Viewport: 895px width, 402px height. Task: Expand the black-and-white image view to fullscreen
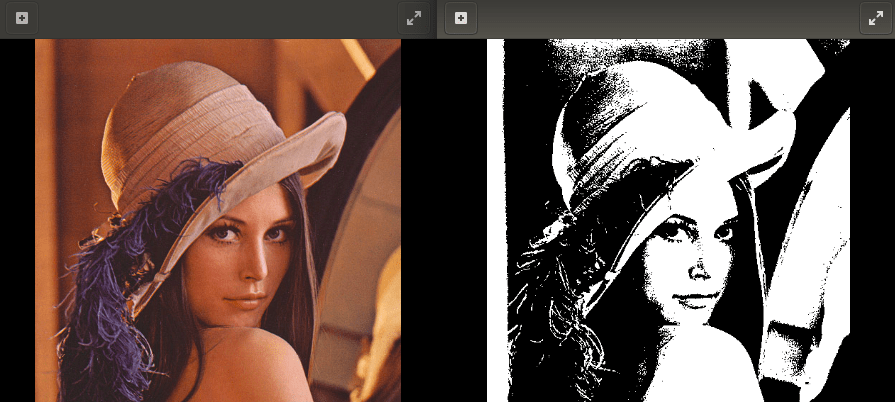pyautogui.click(x=876, y=18)
